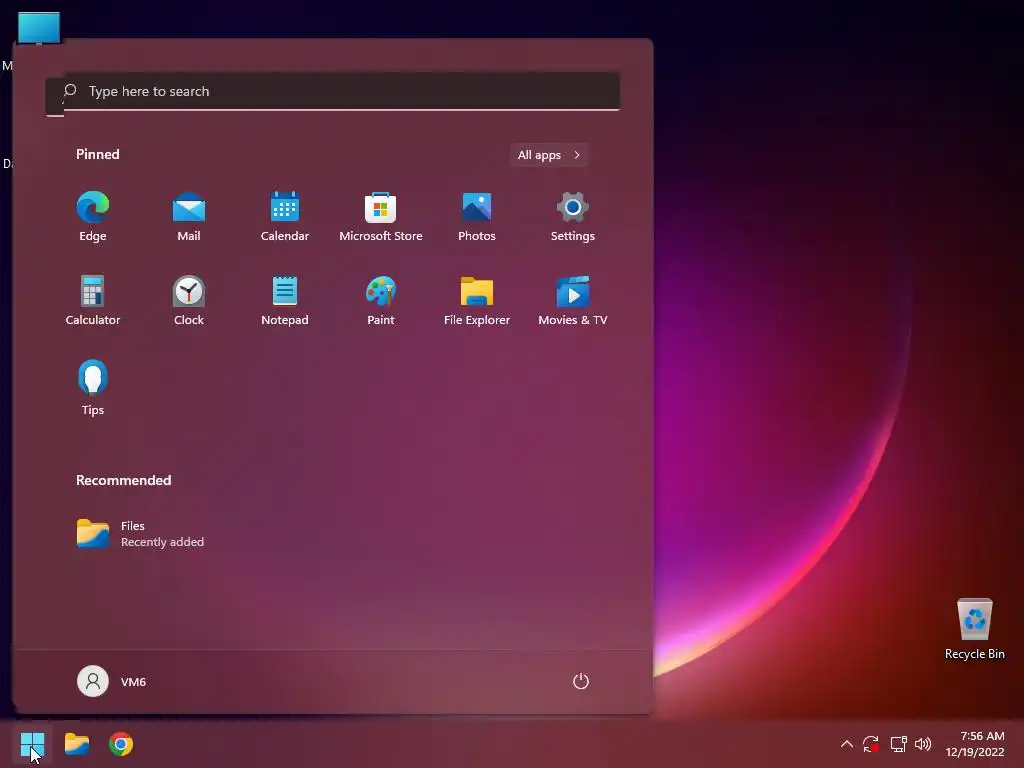Open Edge from pinned apps
1024x768 pixels.
click(93, 217)
